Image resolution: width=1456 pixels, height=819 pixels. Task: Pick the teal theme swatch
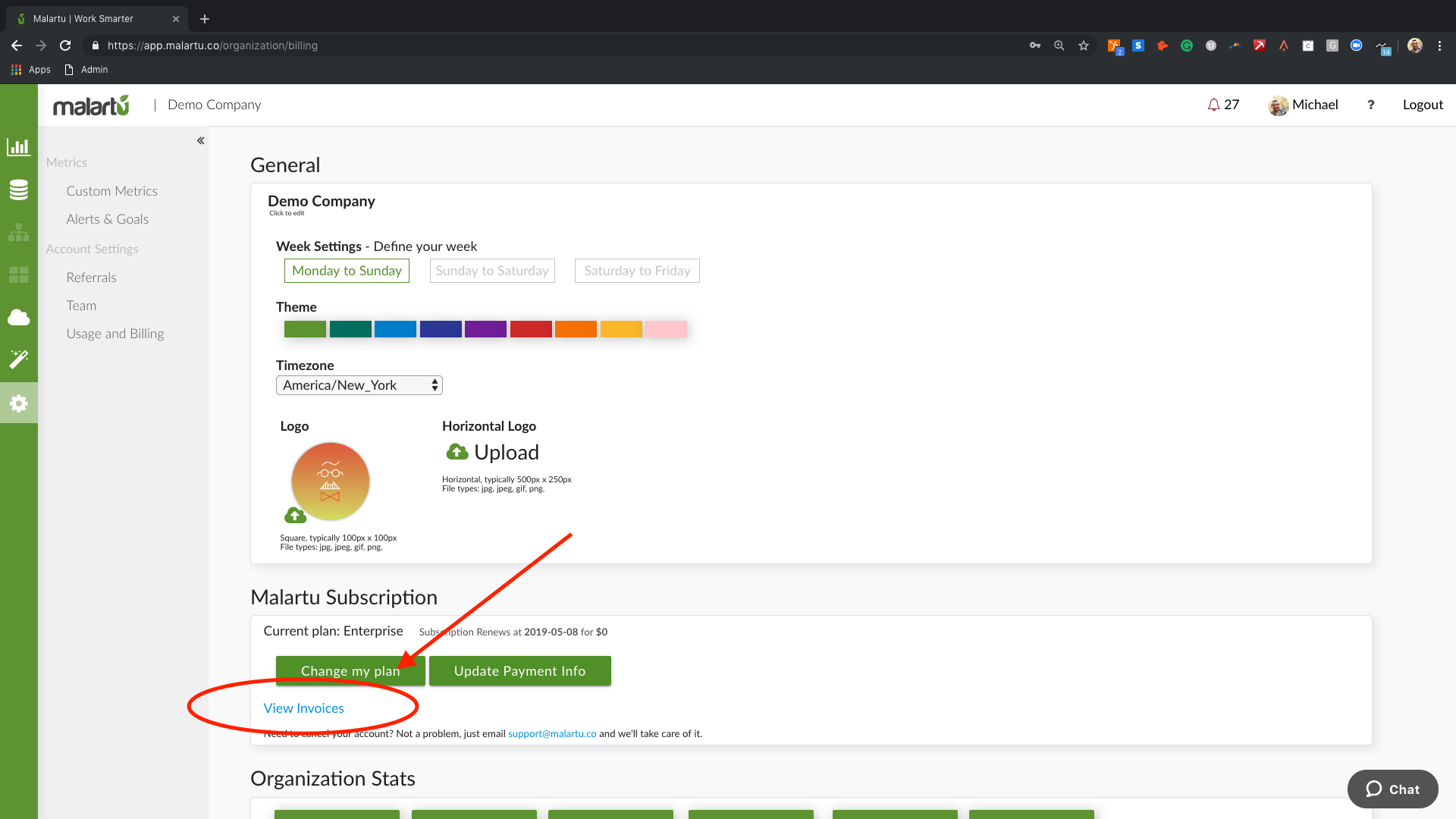point(350,329)
